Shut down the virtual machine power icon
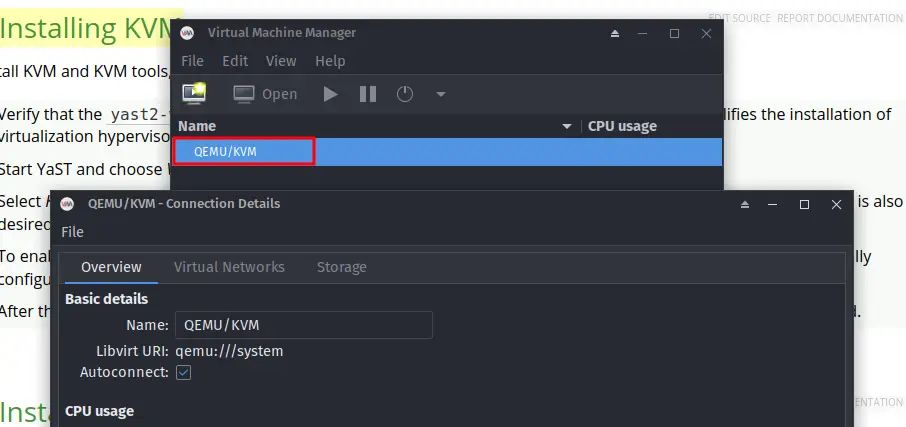 tap(404, 94)
